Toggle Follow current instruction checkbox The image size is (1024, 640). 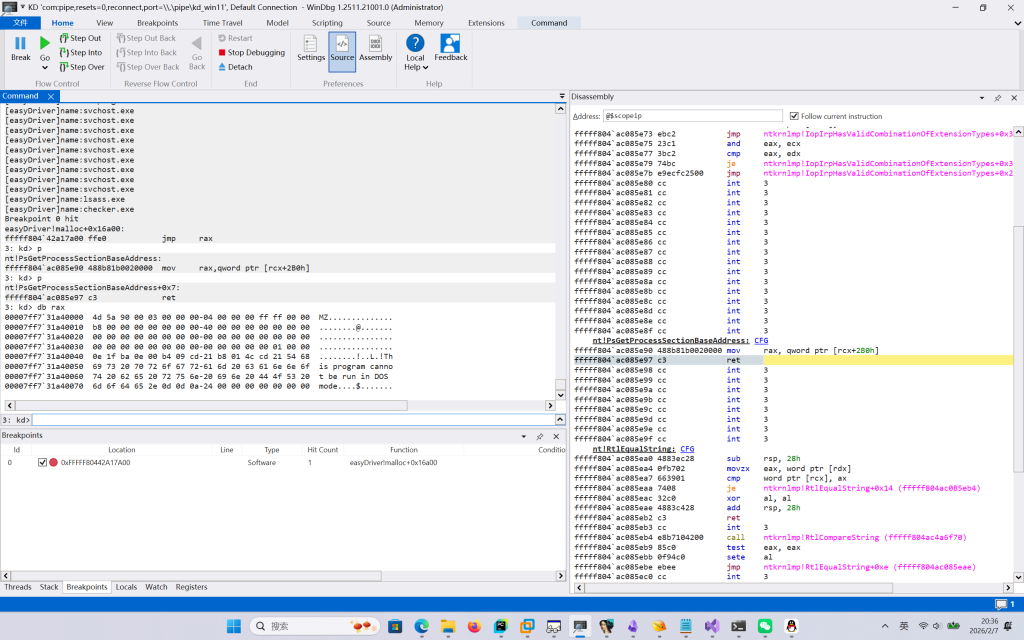794,116
